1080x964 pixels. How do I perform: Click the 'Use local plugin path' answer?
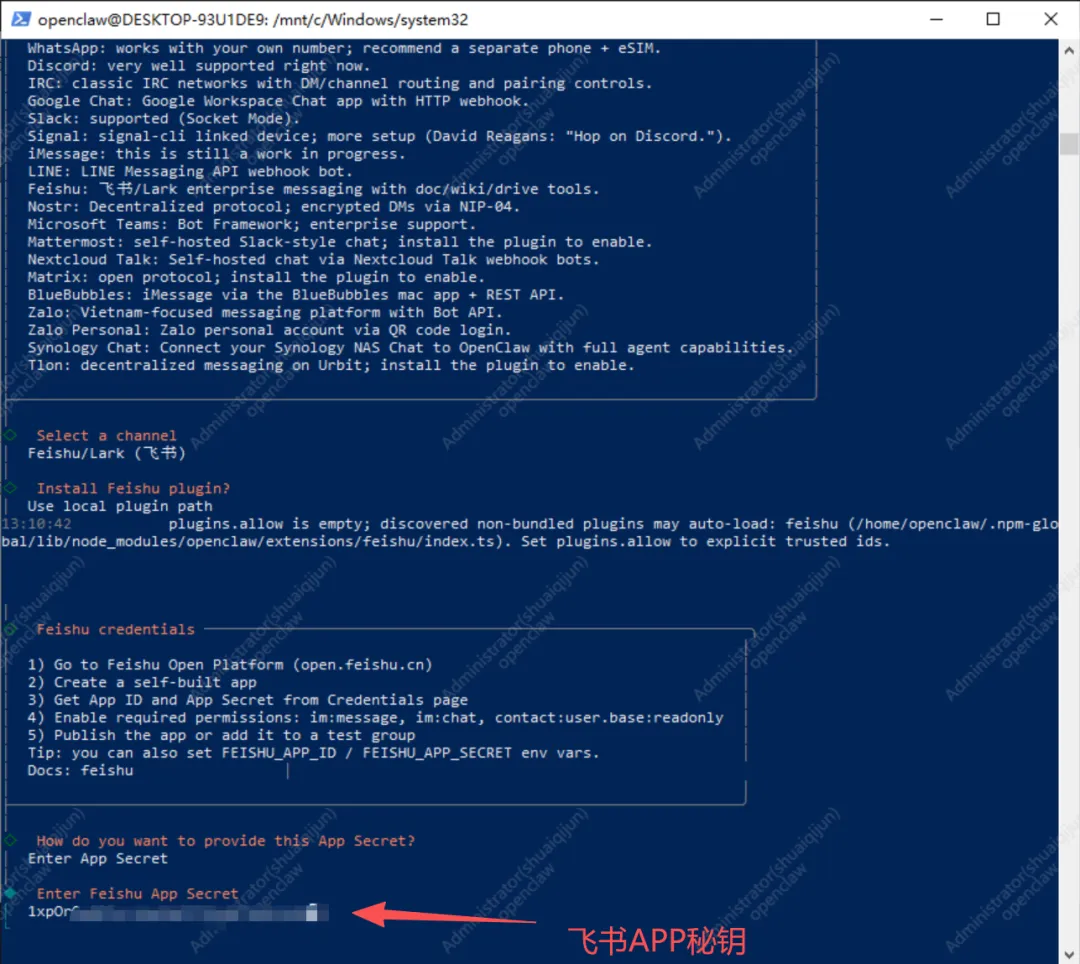[120, 506]
